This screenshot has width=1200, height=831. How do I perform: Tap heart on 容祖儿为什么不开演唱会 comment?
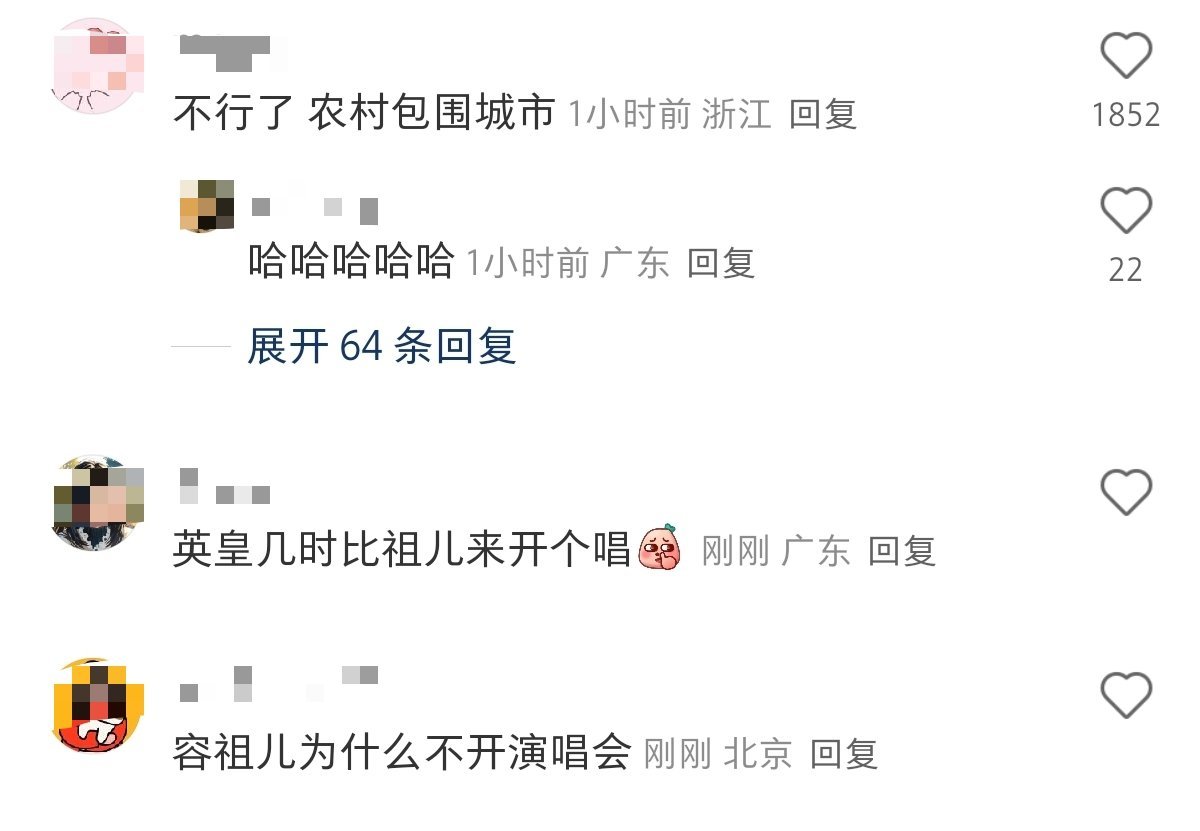tap(1126, 695)
